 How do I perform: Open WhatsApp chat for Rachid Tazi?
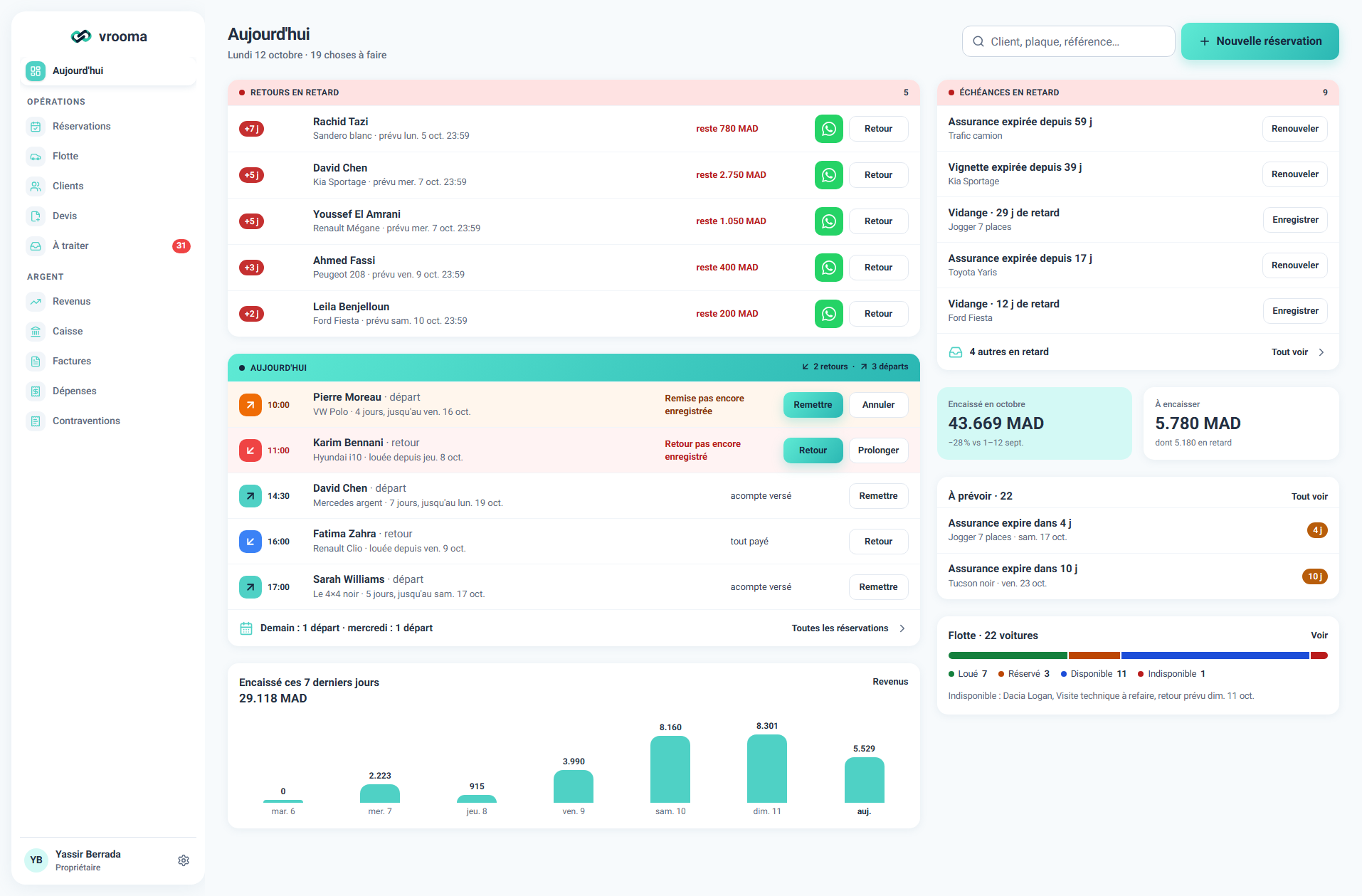(828, 129)
